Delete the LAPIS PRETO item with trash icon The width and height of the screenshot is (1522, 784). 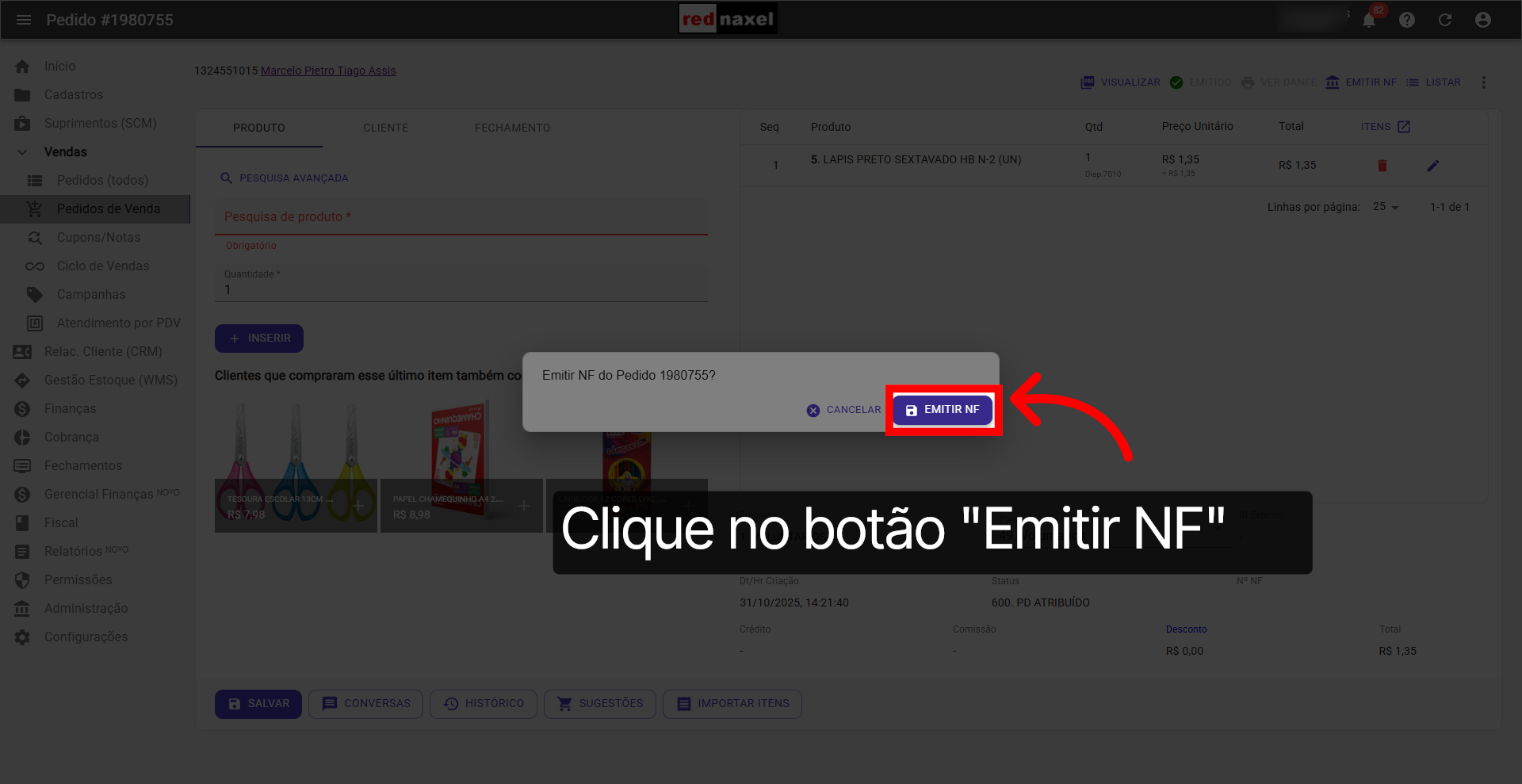tap(1382, 166)
